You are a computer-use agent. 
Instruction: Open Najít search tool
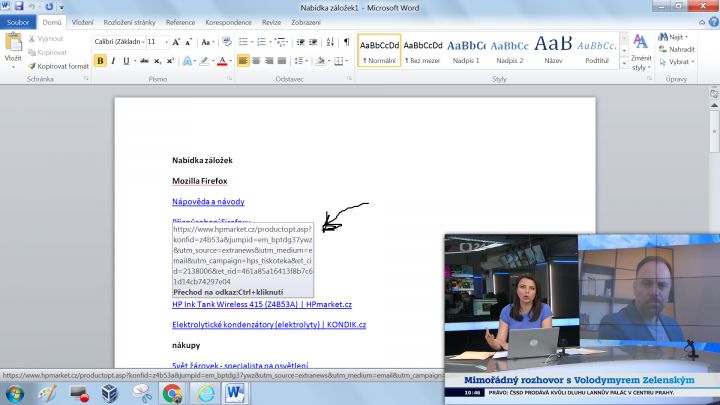[x=673, y=37]
